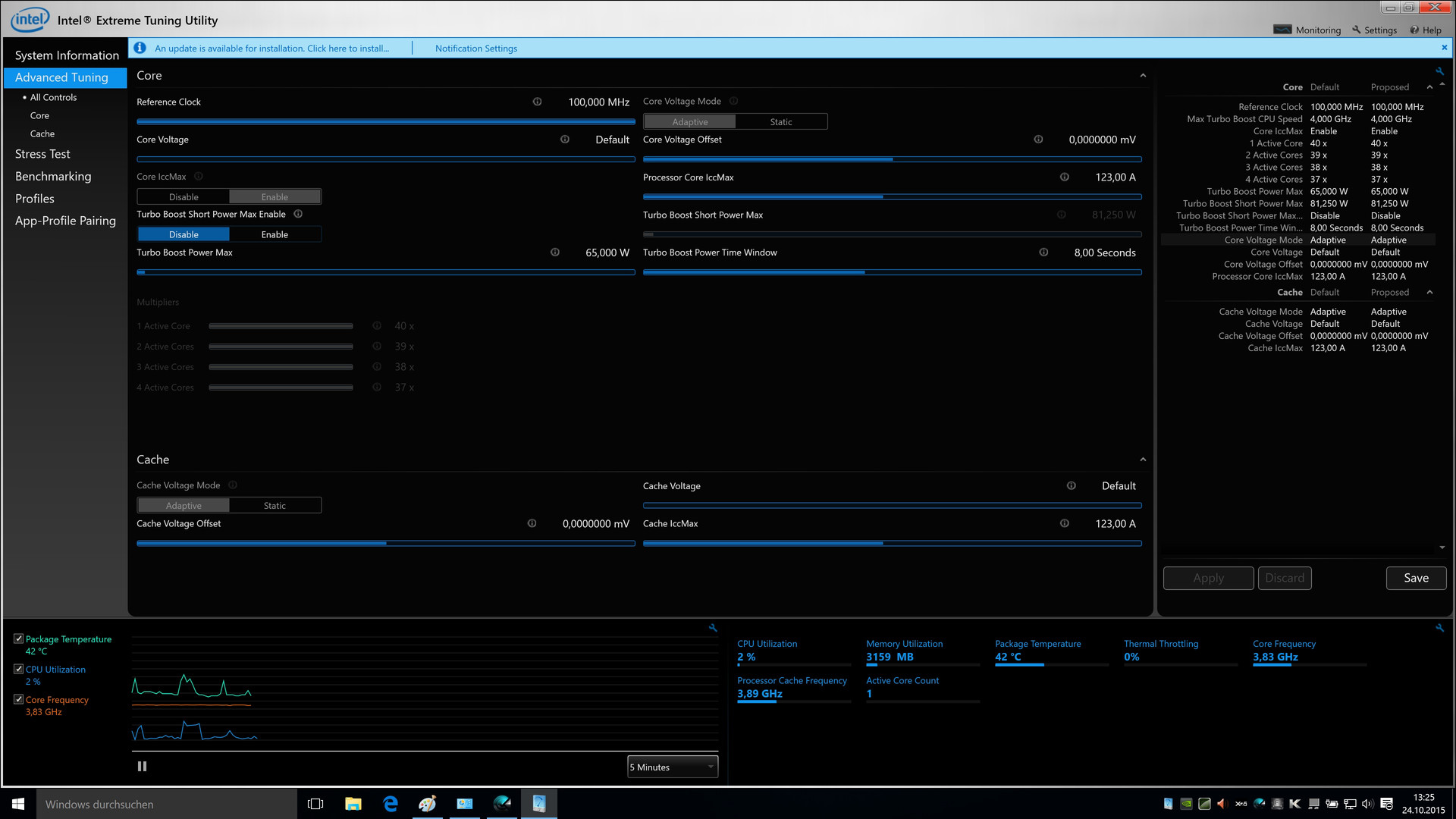The image size is (1456, 819).
Task: Collapse the Core section chevron
Action: click(1142, 76)
